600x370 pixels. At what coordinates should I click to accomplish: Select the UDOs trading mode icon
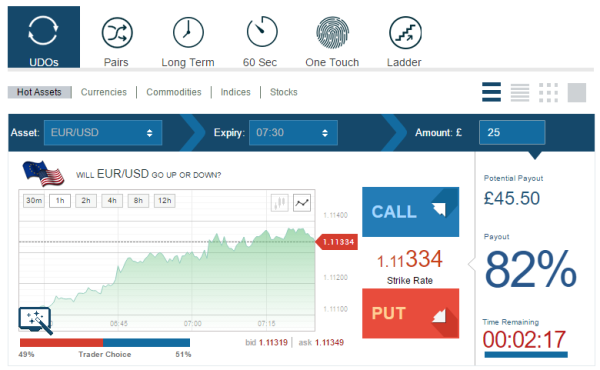43,31
